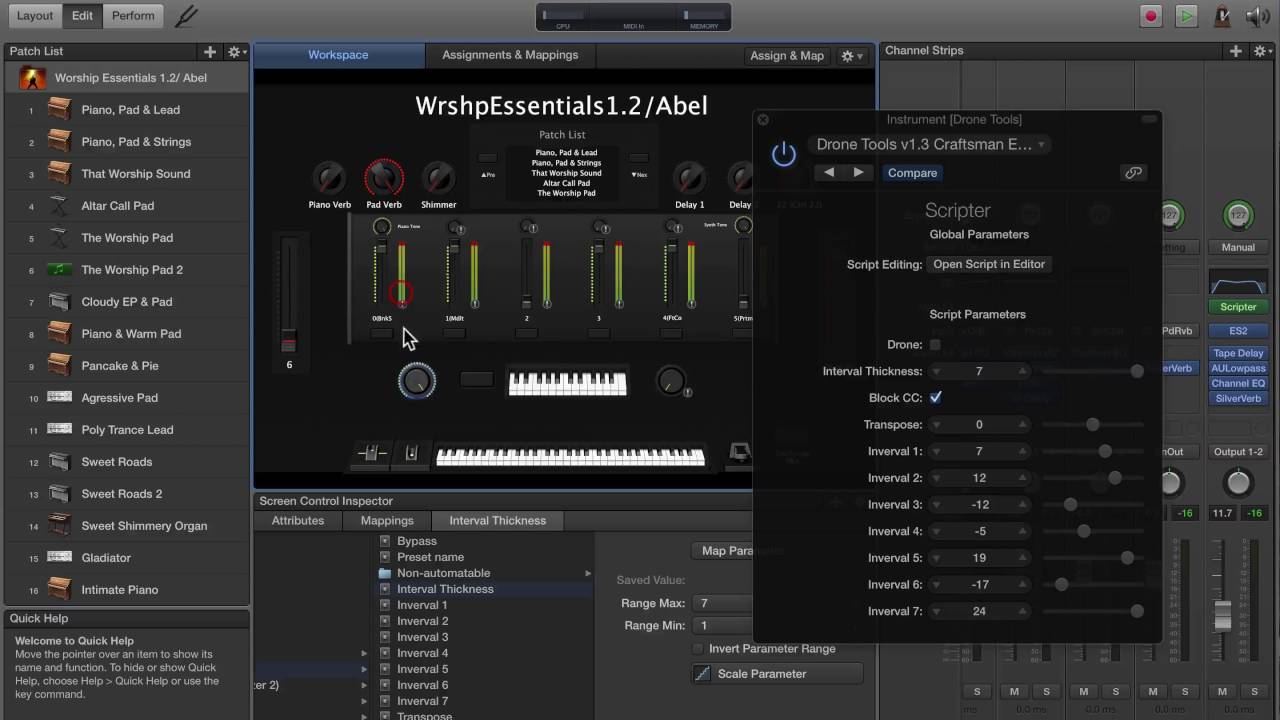Image resolution: width=1280 pixels, height=720 pixels.
Task: Click the Range Min input field
Action: 722,625
